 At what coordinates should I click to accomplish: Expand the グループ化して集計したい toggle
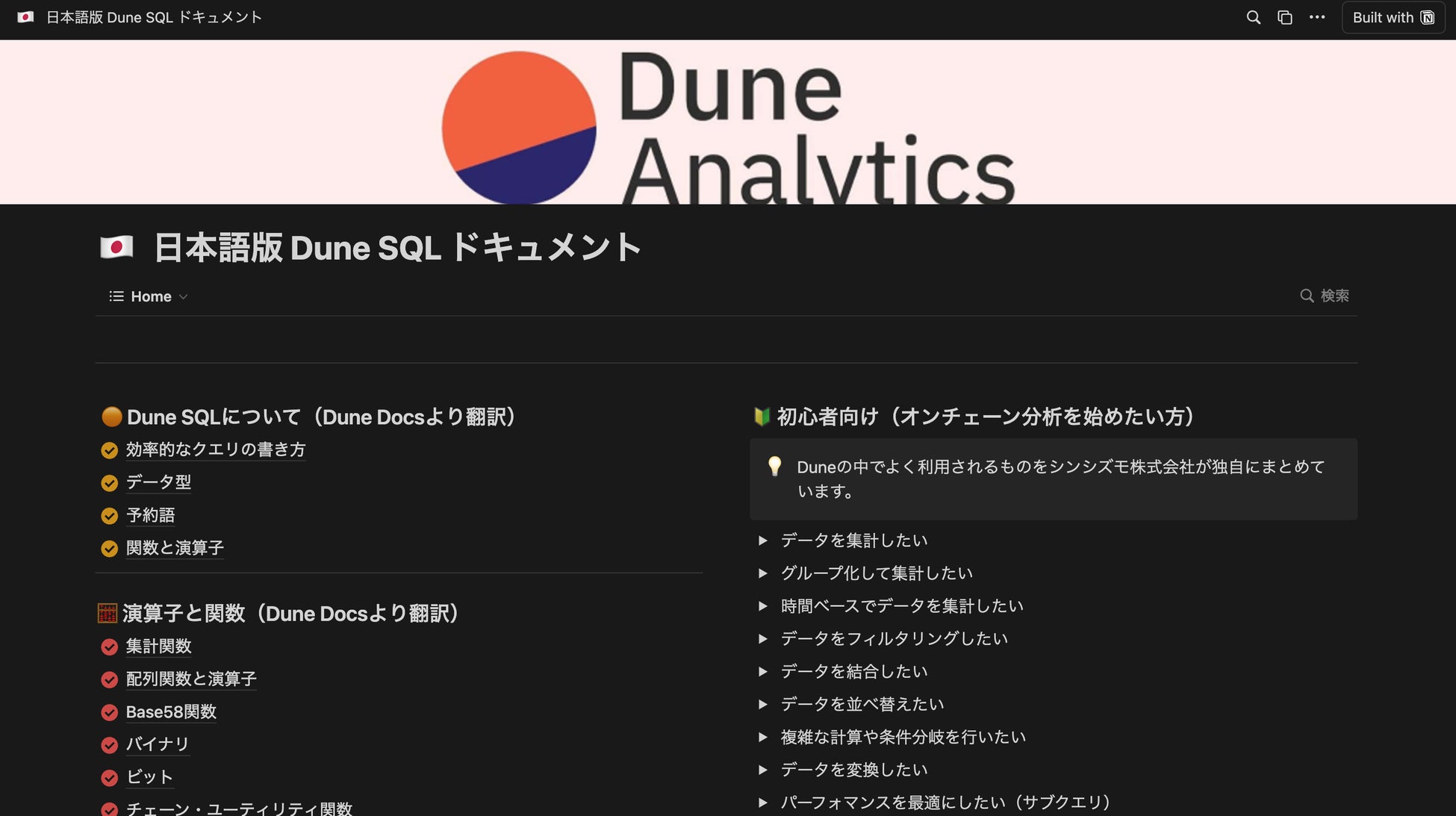pyautogui.click(x=762, y=573)
